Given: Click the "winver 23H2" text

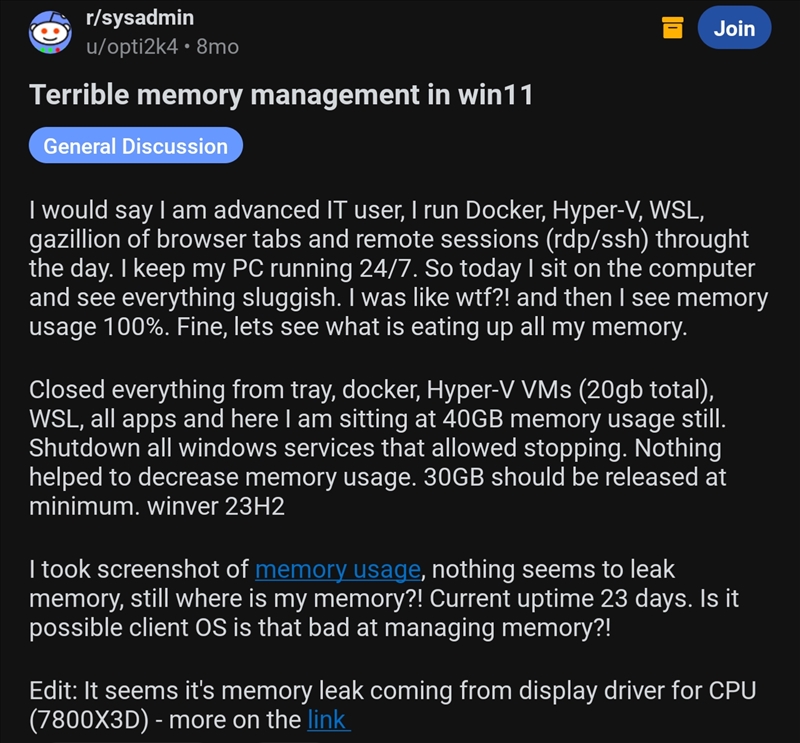Looking at the screenshot, I should 213,506.
